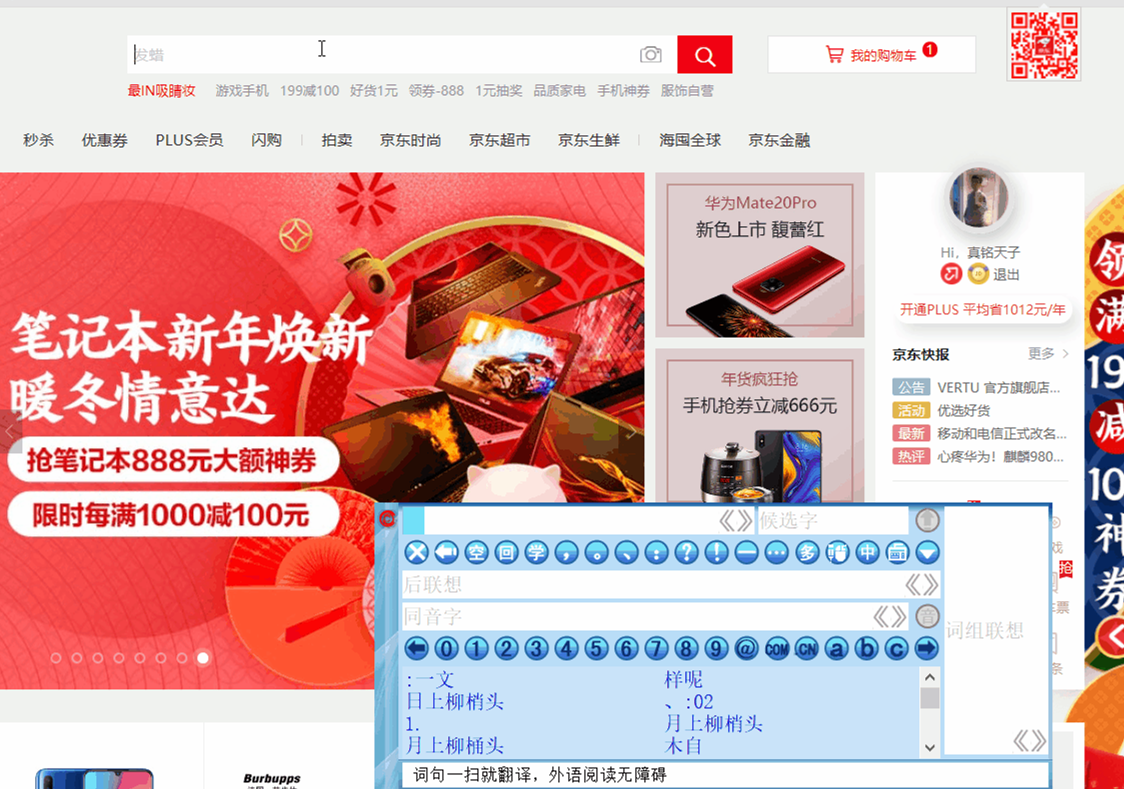Insert digit 9 from the number row

pos(716,649)
